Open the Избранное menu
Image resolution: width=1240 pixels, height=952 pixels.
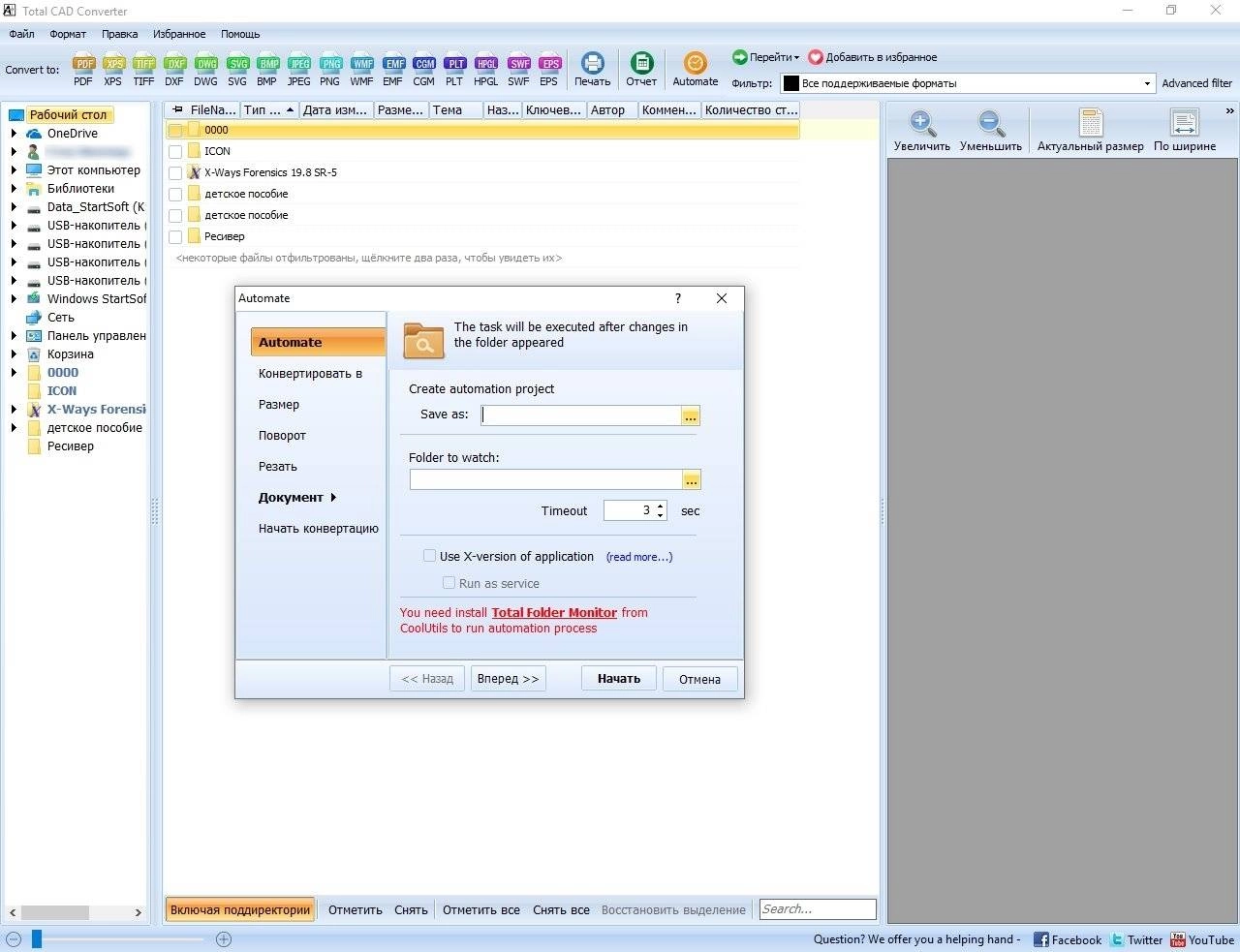tap(179, 34)
